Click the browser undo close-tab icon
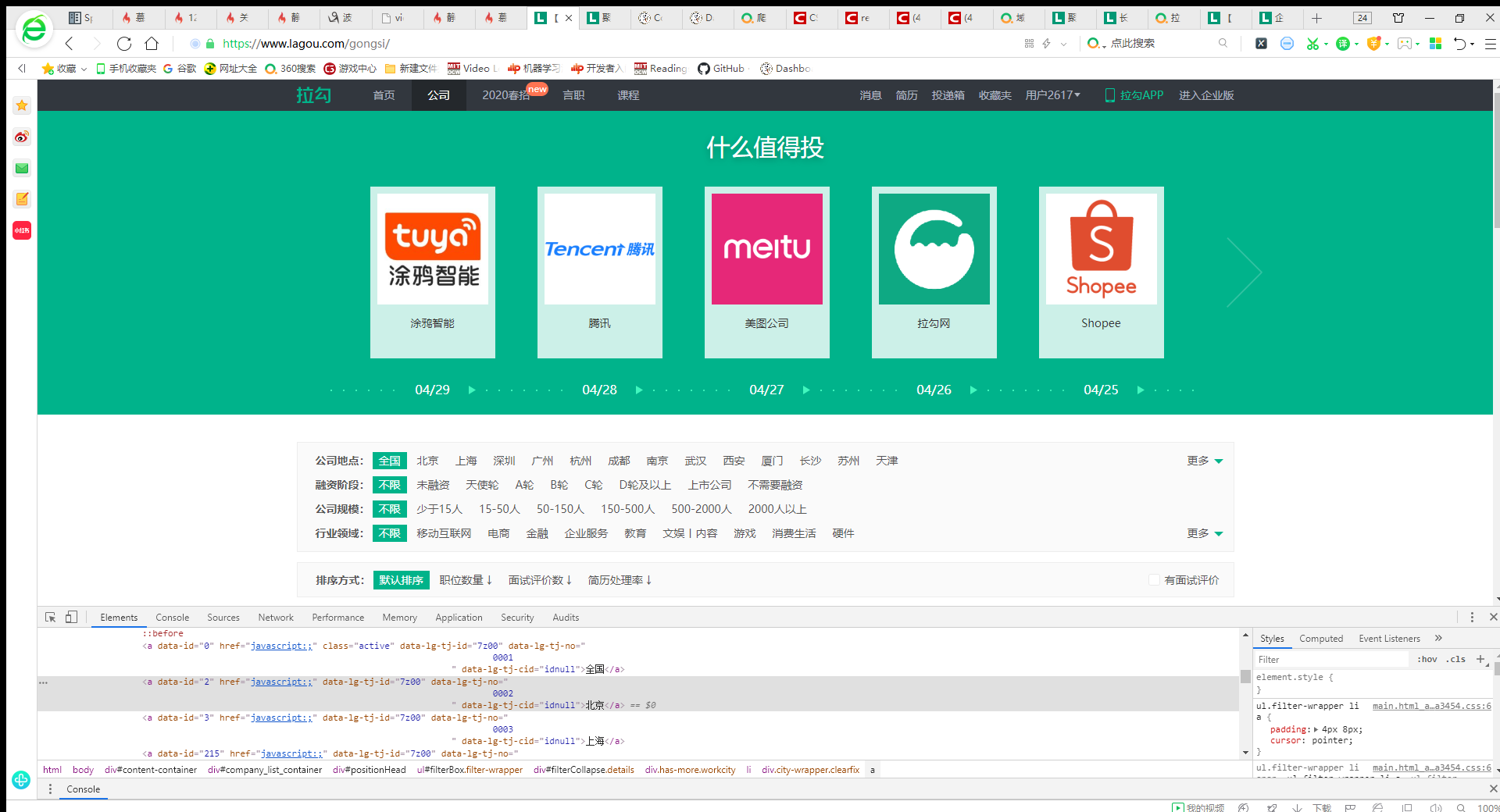The width and height of the screenshot is (1500, 812). point(1459,44)
